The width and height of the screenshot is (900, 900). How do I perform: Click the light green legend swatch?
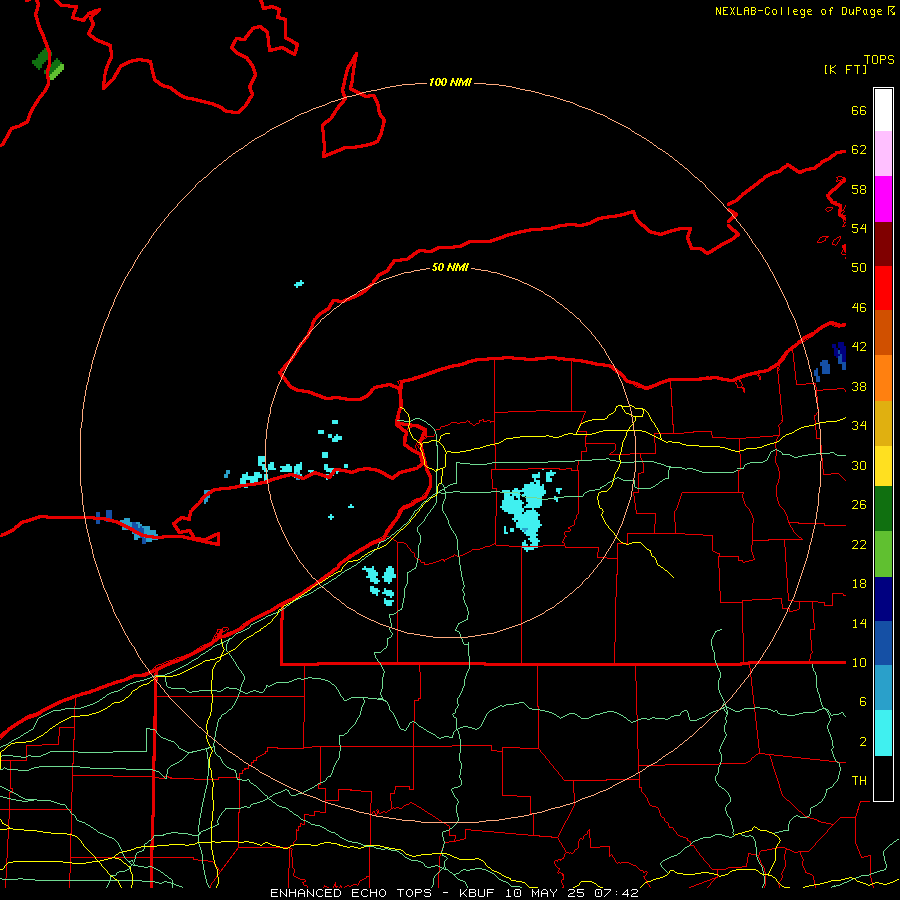(x=883, y=554)
